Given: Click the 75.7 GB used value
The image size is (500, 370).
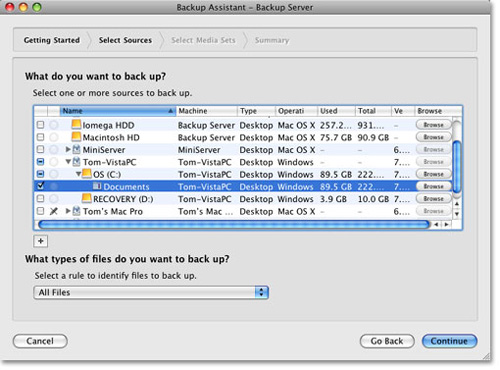Looking at the screenshot, I should pyautogui.click(x=336, y=138).
